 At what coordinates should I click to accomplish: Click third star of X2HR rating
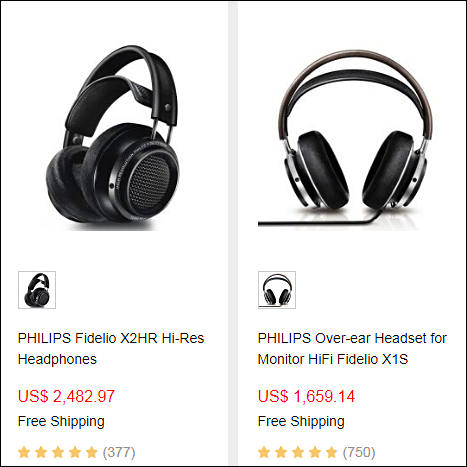tap(58, 452)
